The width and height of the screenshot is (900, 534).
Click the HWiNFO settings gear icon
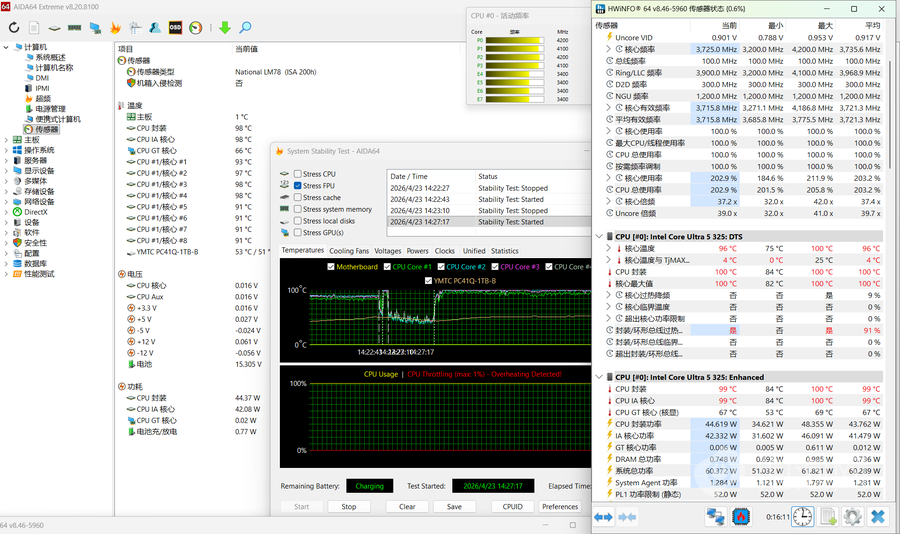[x=852, y=516]
